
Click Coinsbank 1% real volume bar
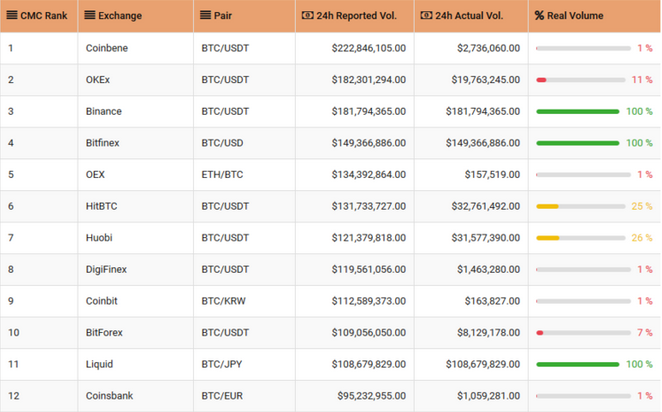tap(583, 396)
